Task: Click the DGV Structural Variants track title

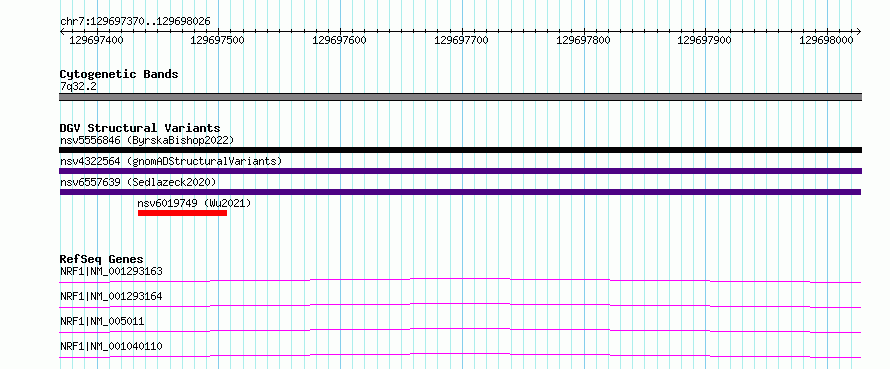Action: click(140, 128)
